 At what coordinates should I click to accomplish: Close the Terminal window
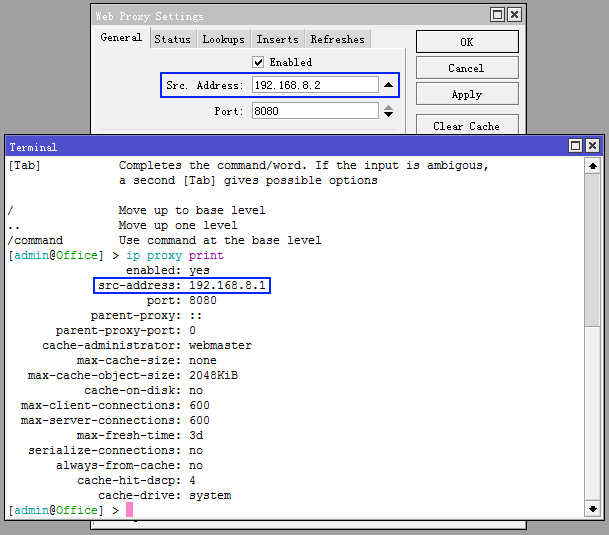592,146
